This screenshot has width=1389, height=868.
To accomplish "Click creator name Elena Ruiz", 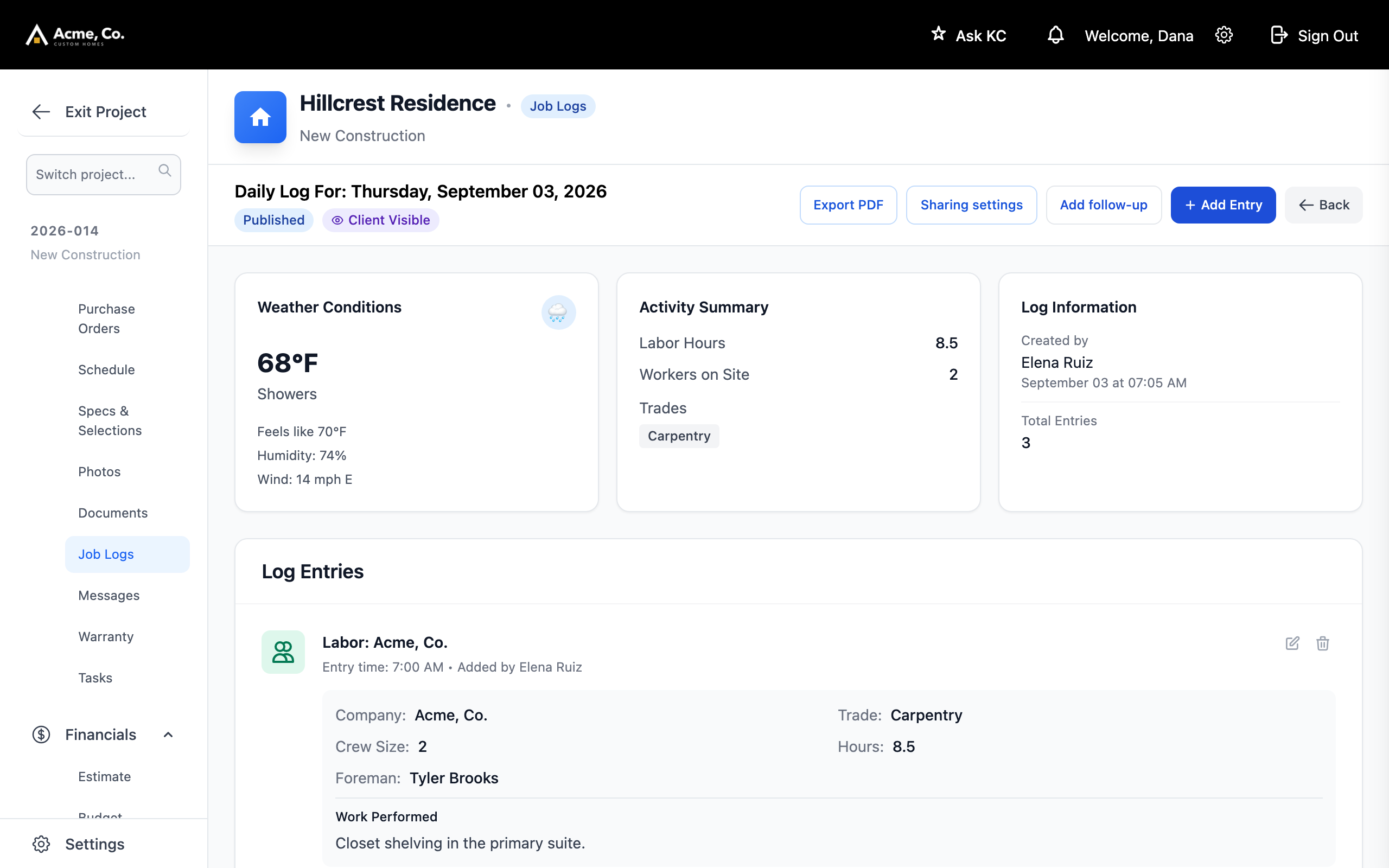I will pos(1057,363).
